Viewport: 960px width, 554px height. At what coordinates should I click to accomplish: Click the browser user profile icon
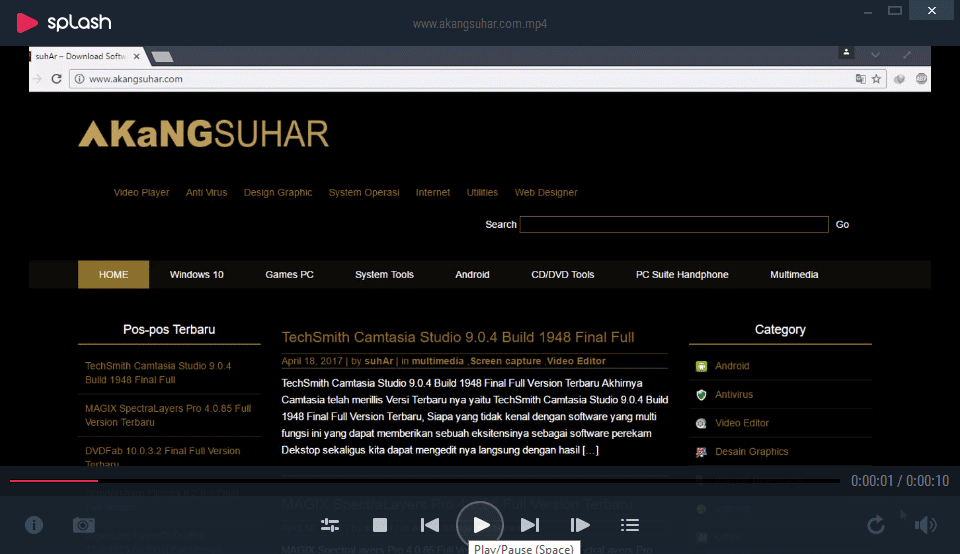click(x=846, y=53)
